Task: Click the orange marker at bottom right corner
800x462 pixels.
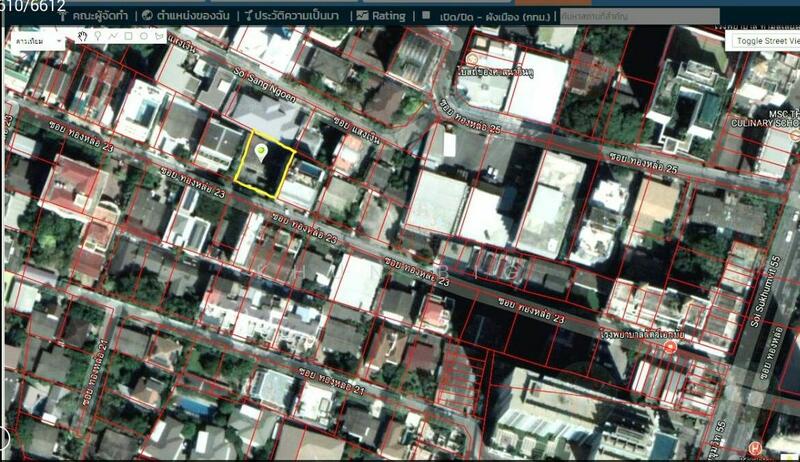Action: pos(755,447)
